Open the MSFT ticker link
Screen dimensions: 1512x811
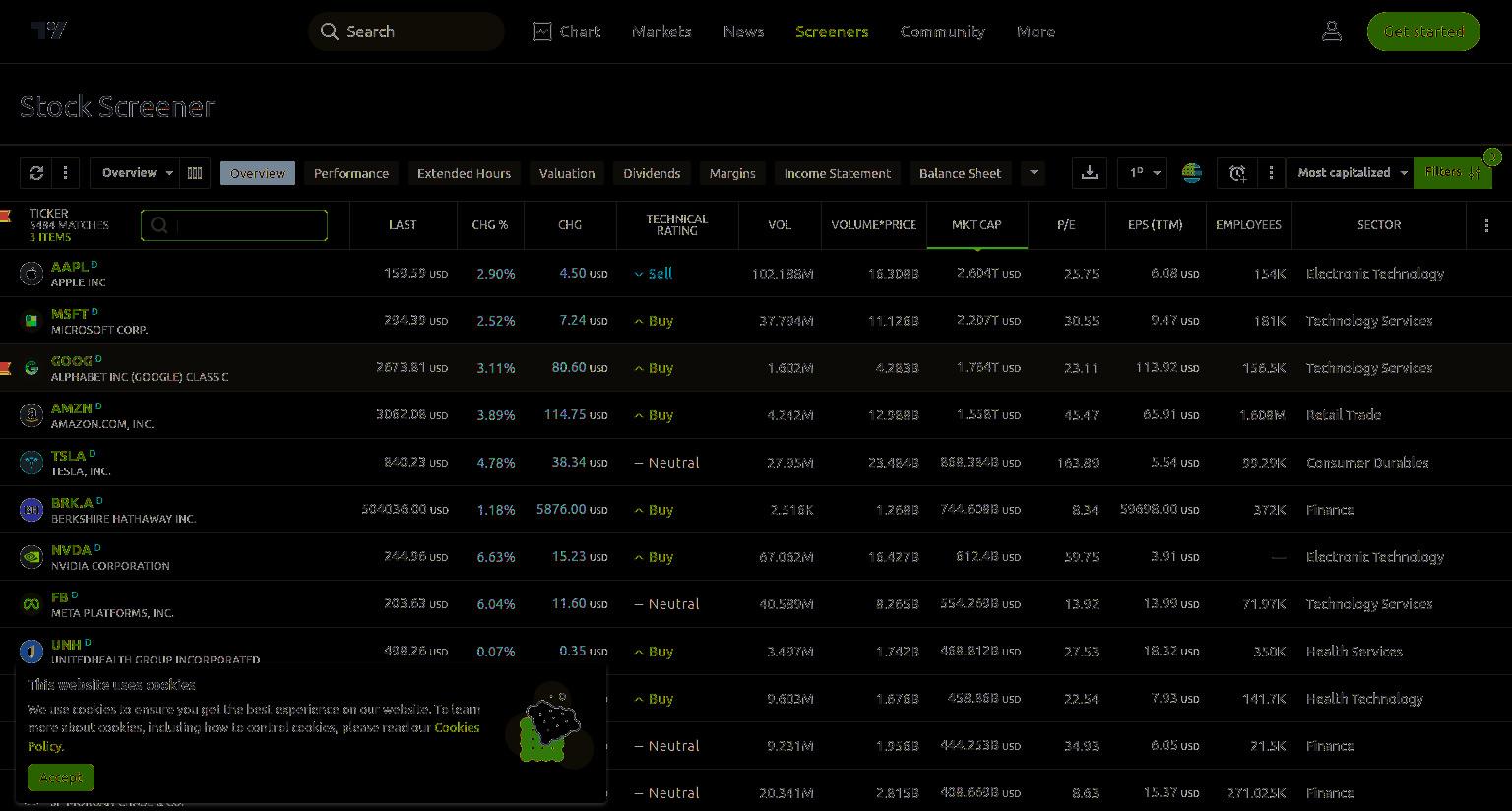point(69,314)
